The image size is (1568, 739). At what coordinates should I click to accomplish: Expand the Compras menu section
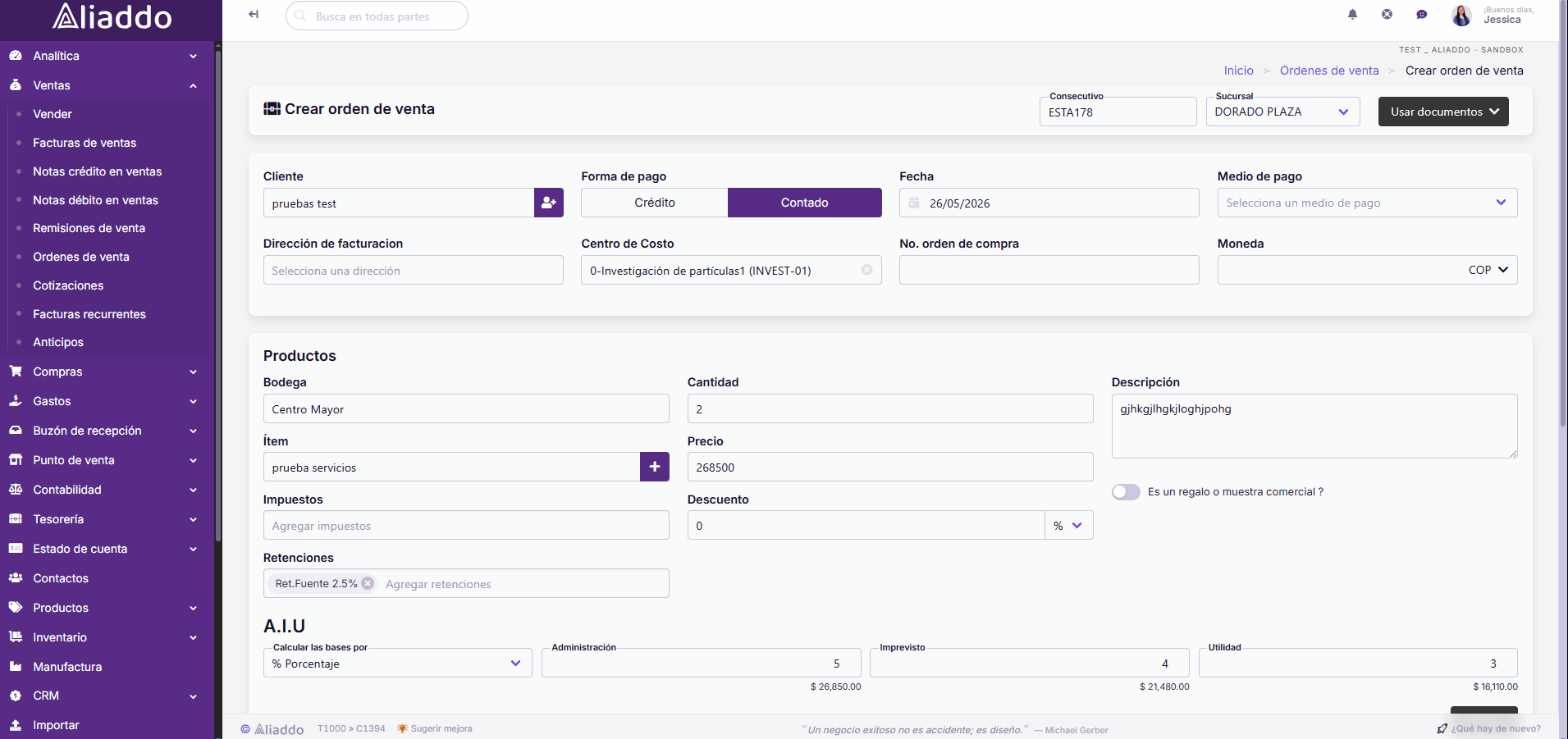(193, 372)
